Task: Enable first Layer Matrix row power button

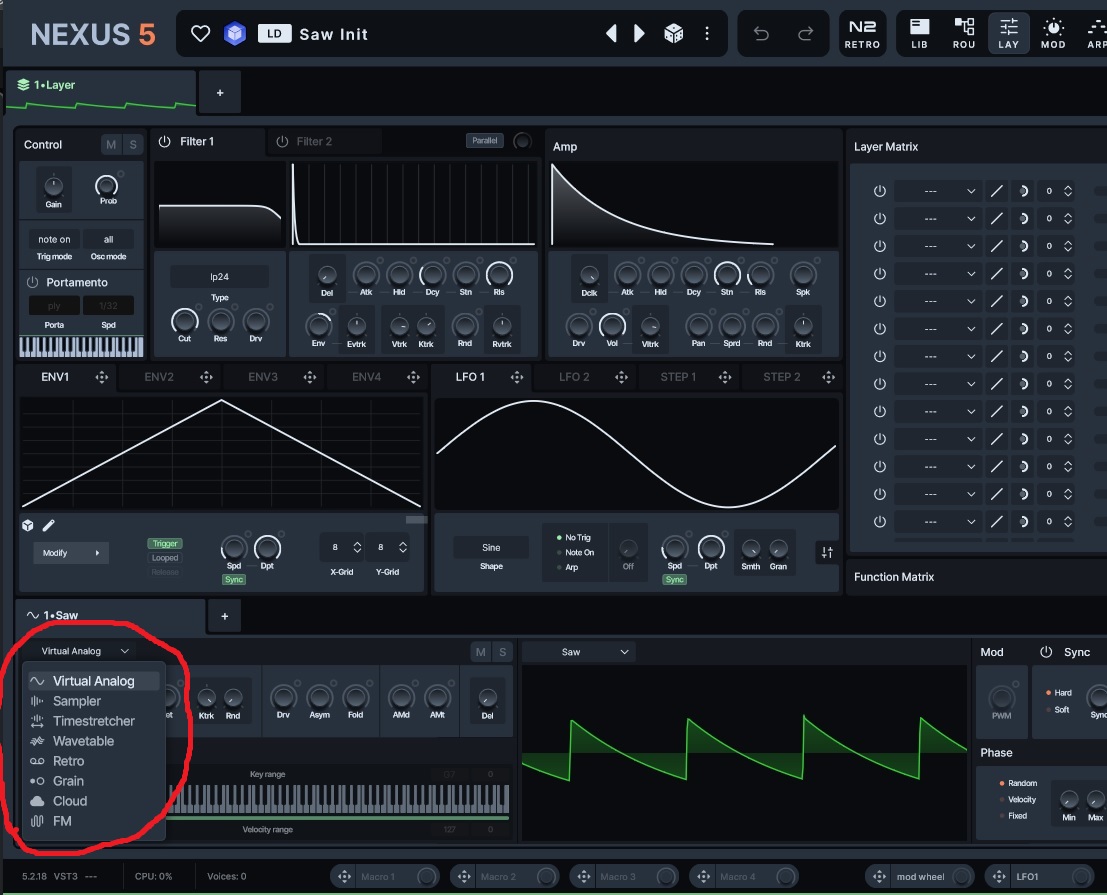Action: point(880,191)
